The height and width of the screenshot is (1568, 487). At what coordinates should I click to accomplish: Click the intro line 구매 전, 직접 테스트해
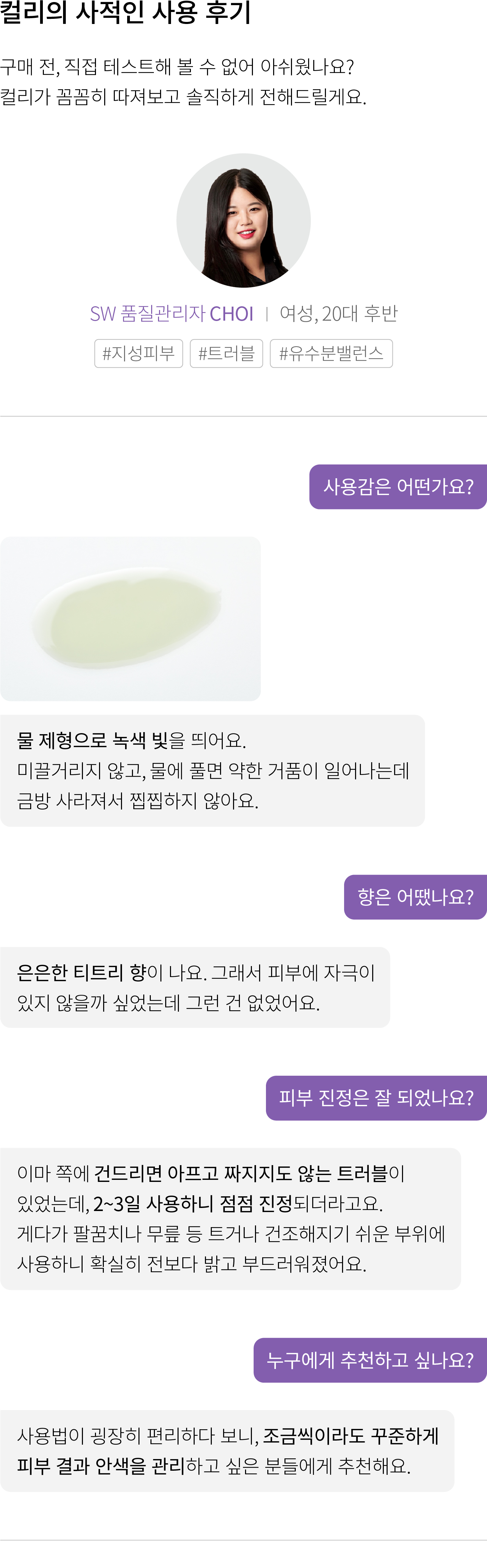pos(177,66)
